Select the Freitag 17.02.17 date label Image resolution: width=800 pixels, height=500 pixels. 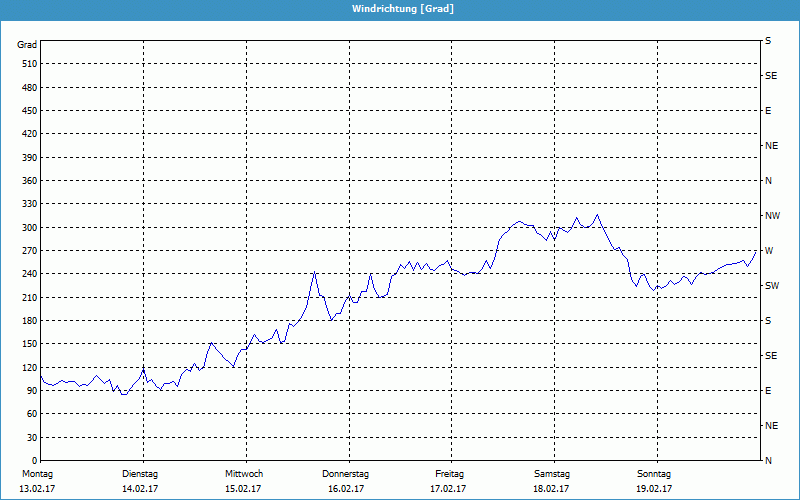[450, 481]
